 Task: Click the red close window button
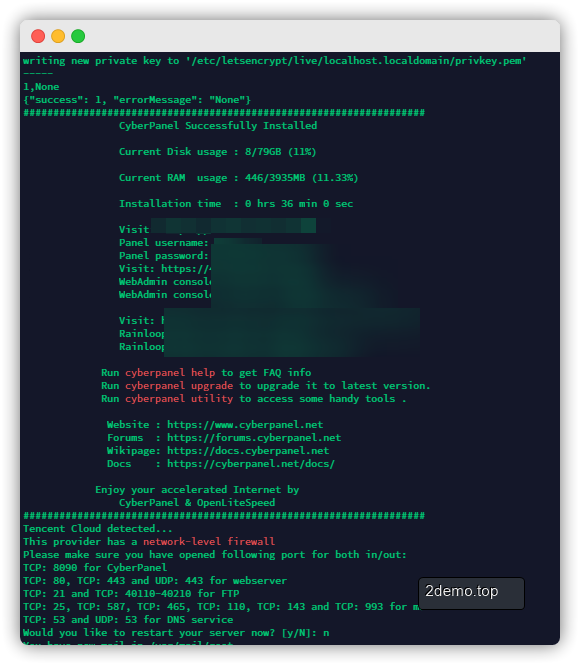[x=38, y=36]
